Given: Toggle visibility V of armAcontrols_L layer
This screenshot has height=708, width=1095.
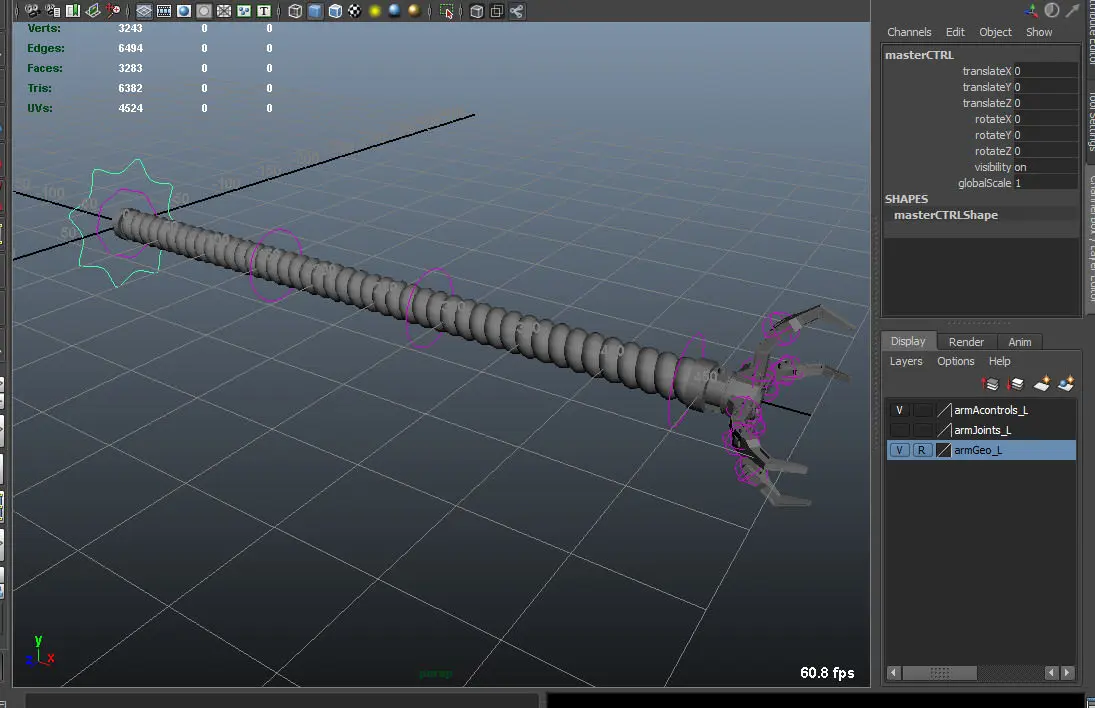Looking at the screenshot, I should 899,411.
